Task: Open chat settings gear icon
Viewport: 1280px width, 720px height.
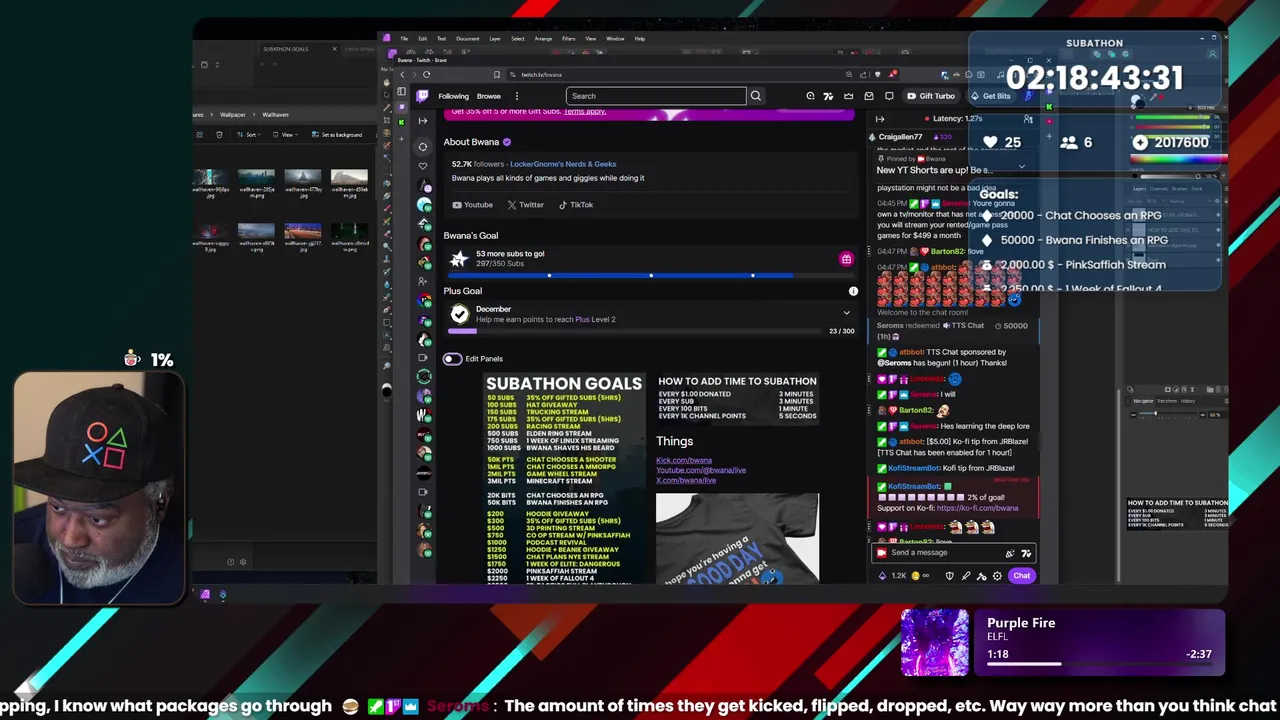Action: [997, 576]
